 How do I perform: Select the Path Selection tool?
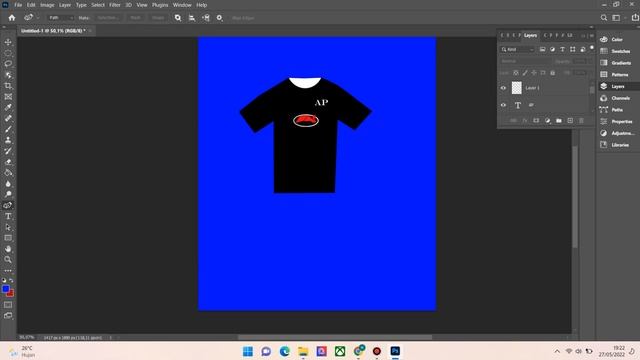tap(8, 227)
